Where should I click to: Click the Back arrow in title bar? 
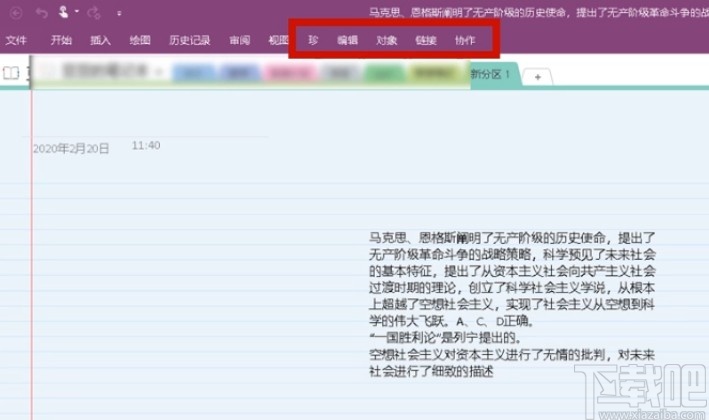16,13
